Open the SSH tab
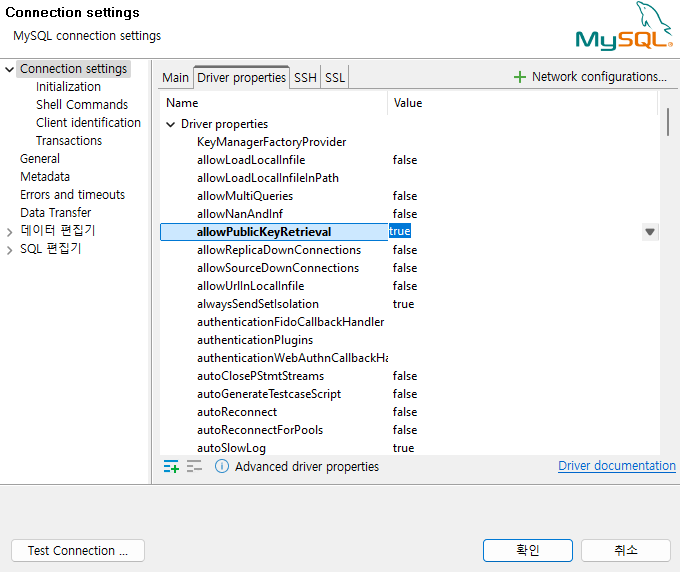Viewport: 680px width, 572px height. (305, 78)
